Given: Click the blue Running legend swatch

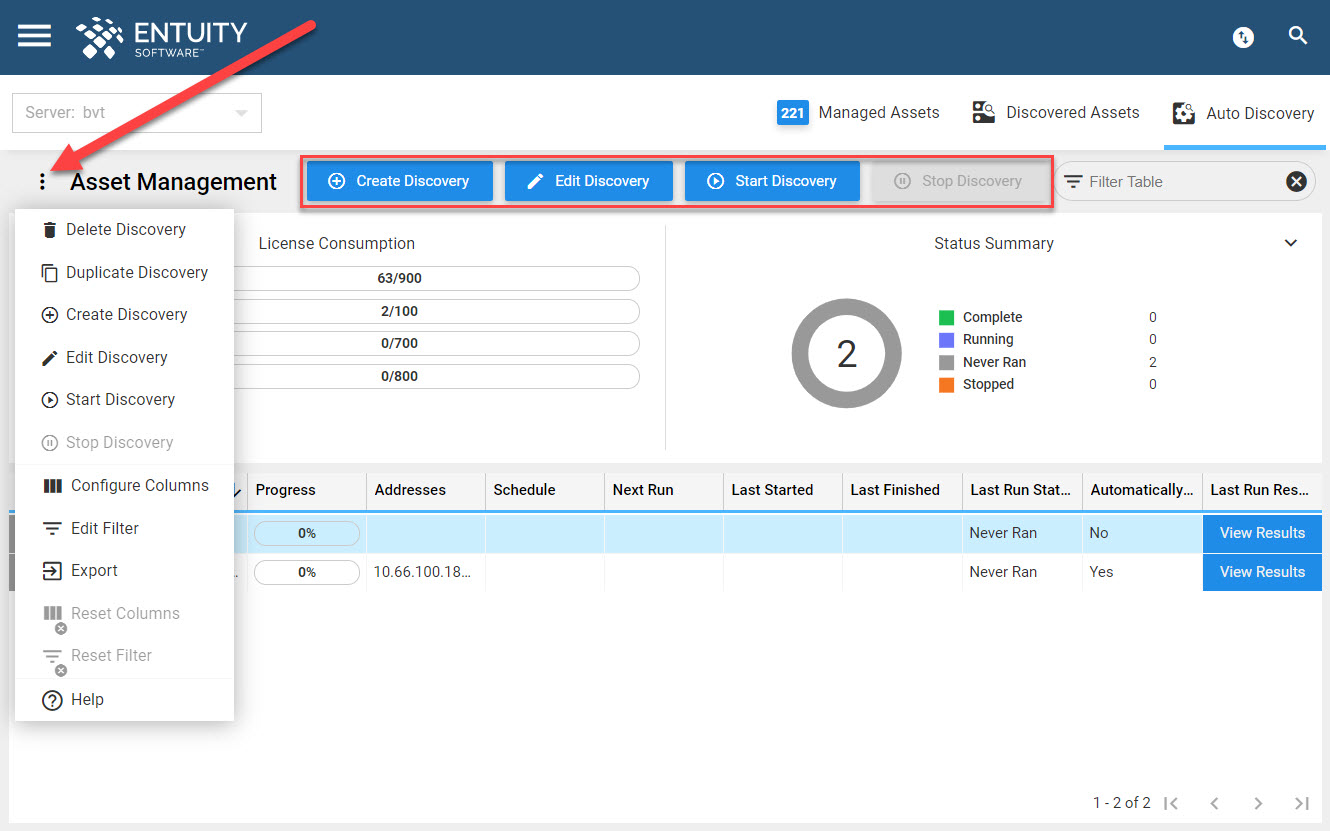Looking at the screenshot, I should (x=946, y=340).
